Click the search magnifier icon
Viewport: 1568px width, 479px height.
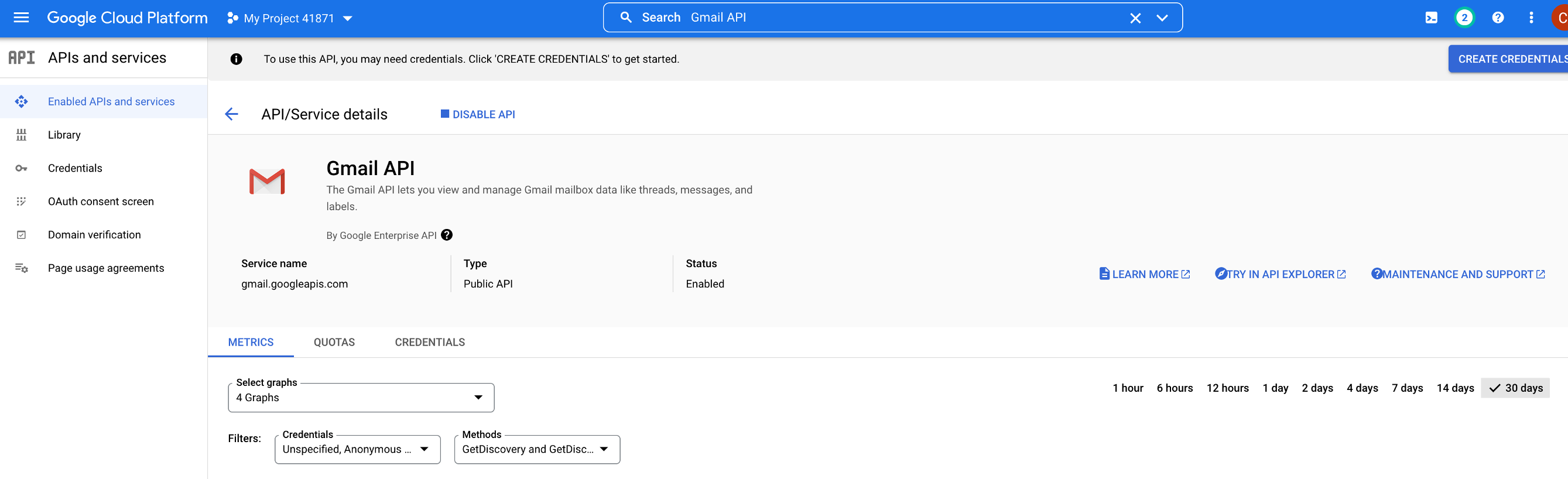(x=626, y=18)
